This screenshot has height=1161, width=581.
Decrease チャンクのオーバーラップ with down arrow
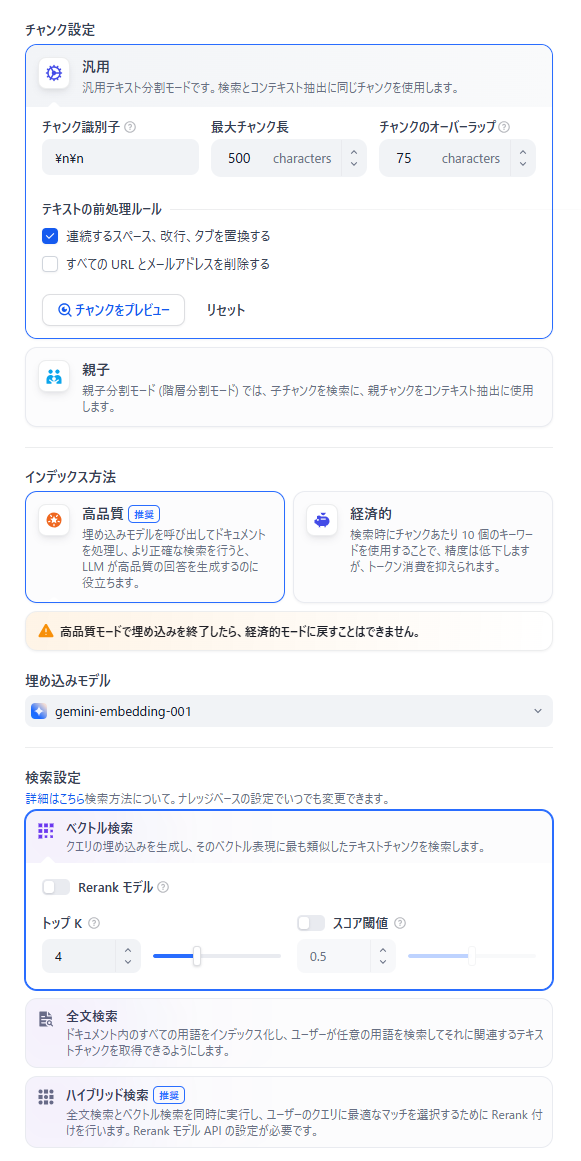point(523,164)
